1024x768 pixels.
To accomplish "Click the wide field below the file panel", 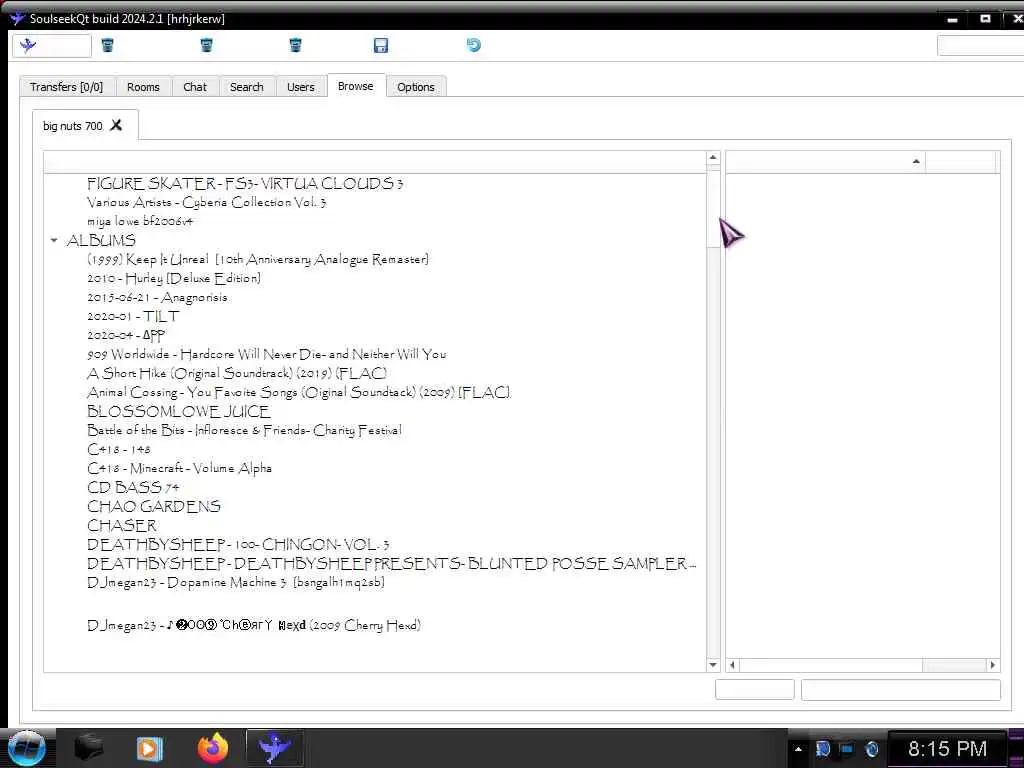I will point(901,689).
